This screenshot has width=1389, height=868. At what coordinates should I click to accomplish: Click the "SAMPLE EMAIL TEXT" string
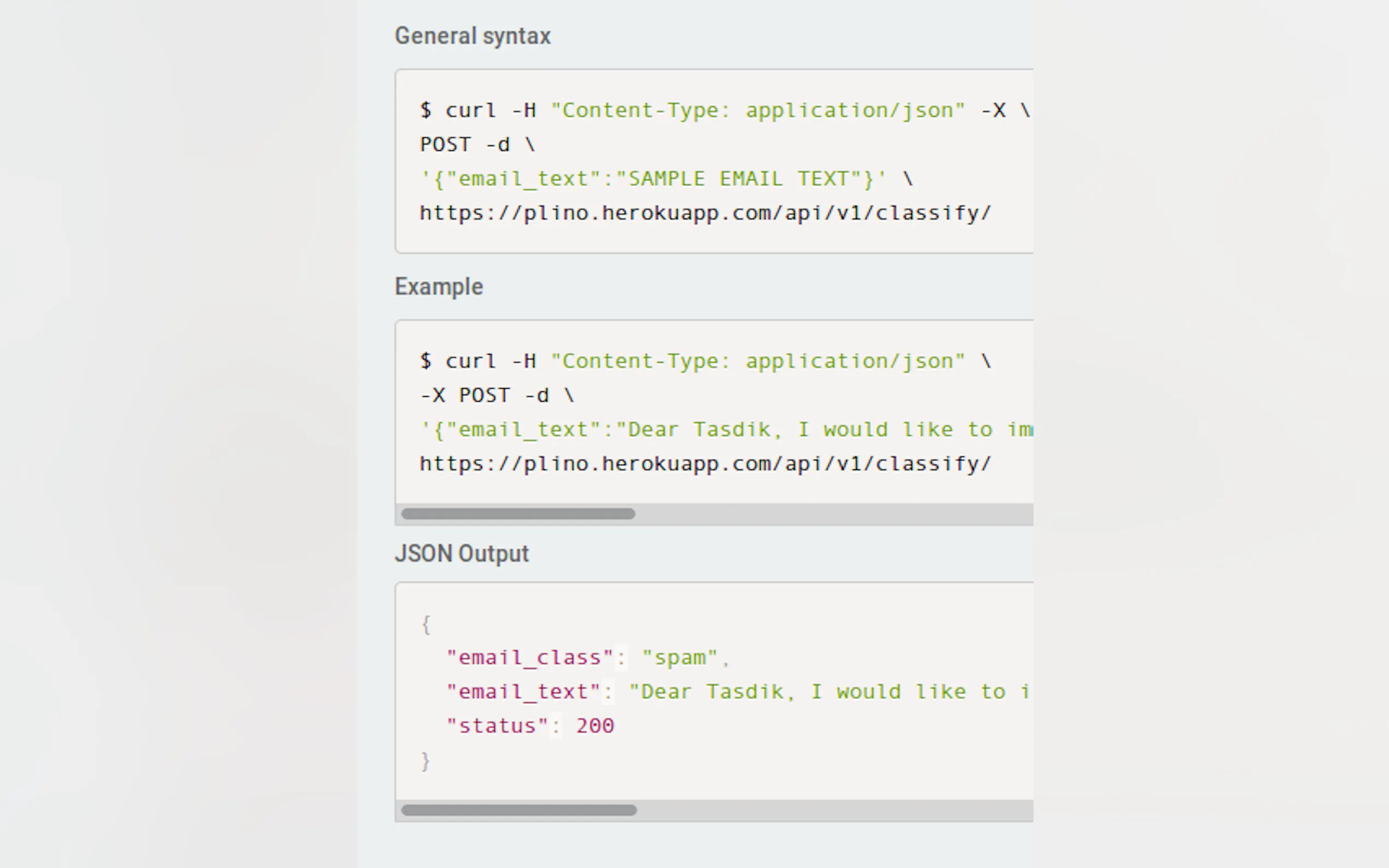coord(744,179)
